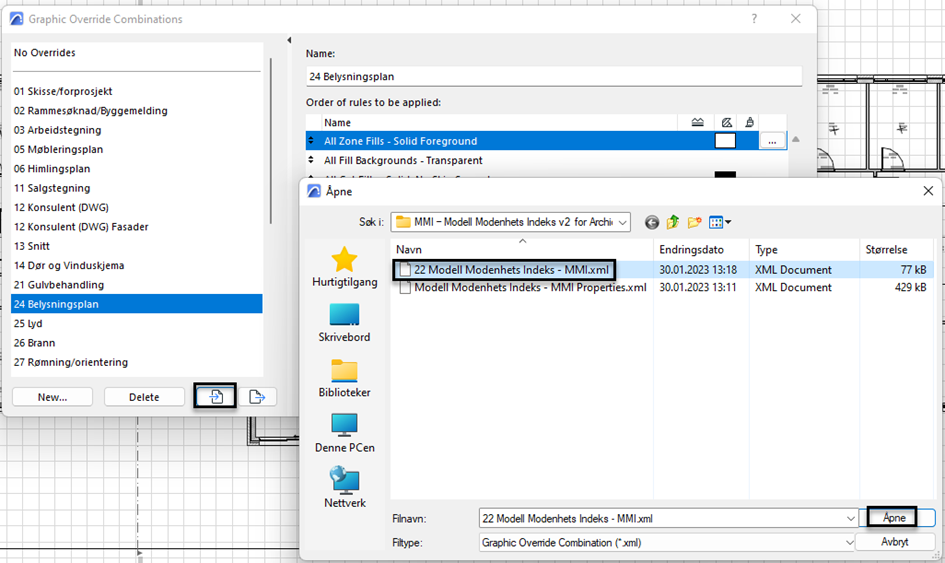The height and width of the screenshot is (563, 945).
Task: Open Biblioteker libraries location
Action: (x=344, y=378)
